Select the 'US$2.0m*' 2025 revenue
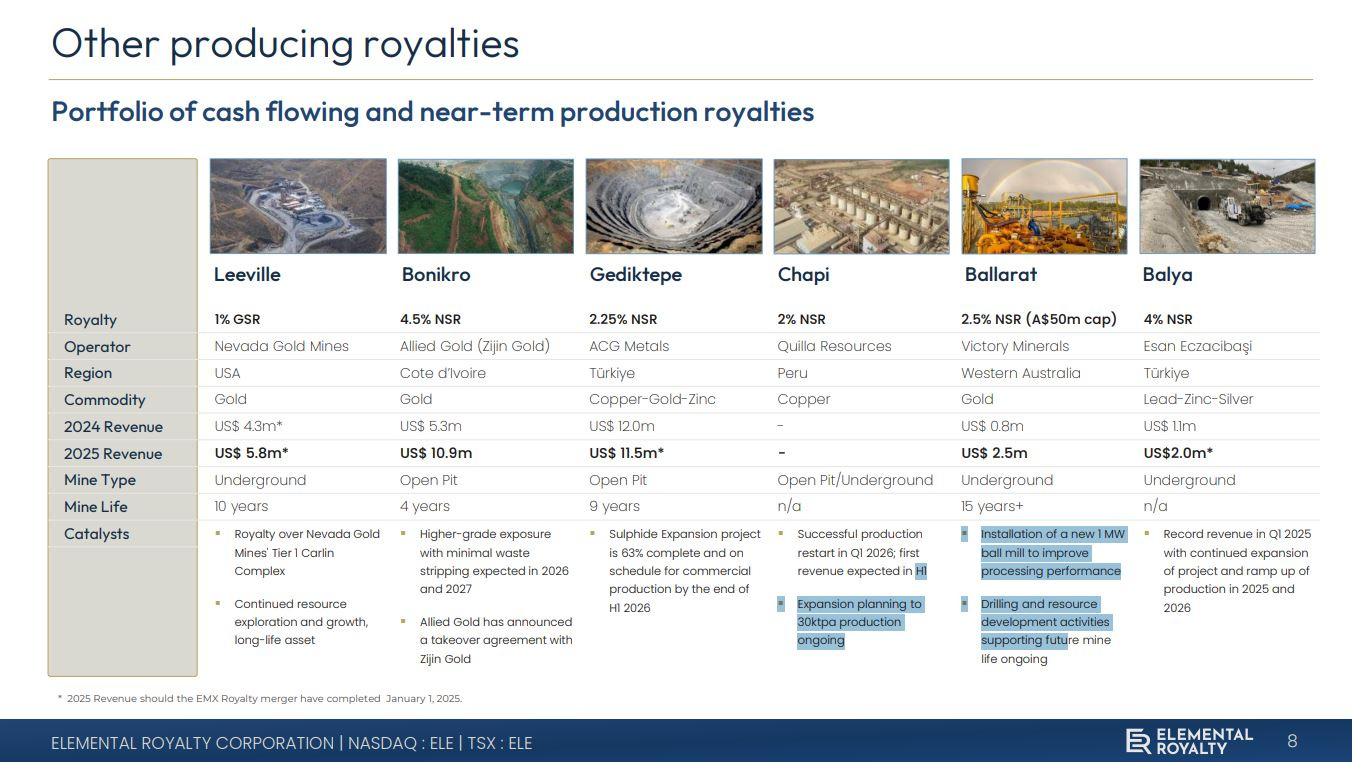 tap(1178, 454)
